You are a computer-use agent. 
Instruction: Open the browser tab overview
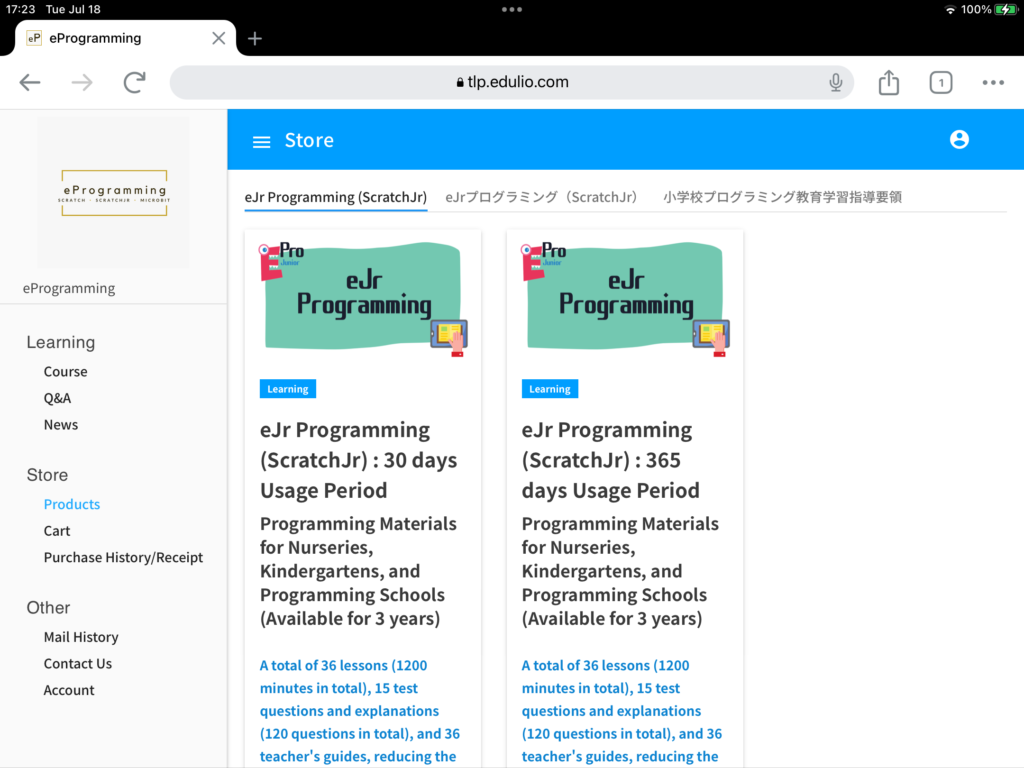tap(941, 82)
